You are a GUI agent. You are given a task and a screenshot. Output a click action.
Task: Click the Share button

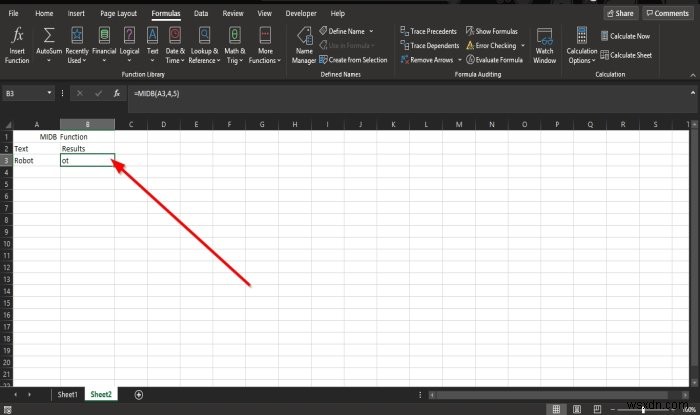click(x=621, y=13)
